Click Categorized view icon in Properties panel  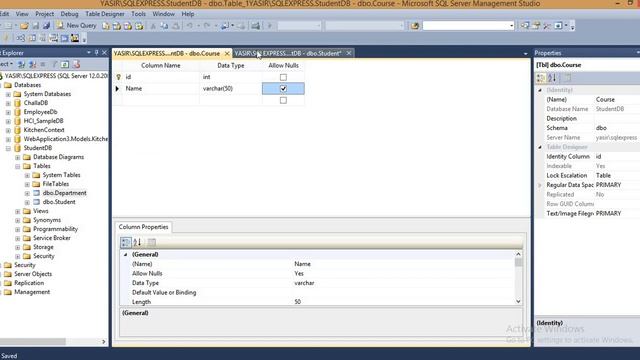[x=541, y=78]
